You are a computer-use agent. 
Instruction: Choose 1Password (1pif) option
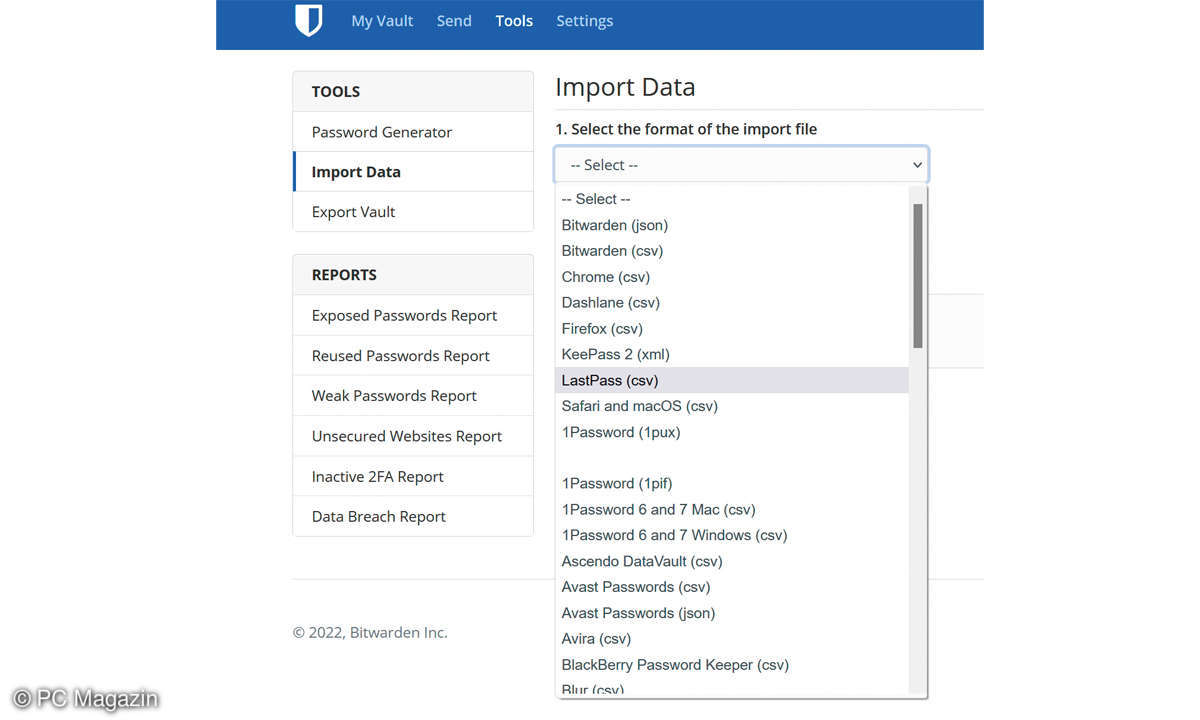click(732, 483)
